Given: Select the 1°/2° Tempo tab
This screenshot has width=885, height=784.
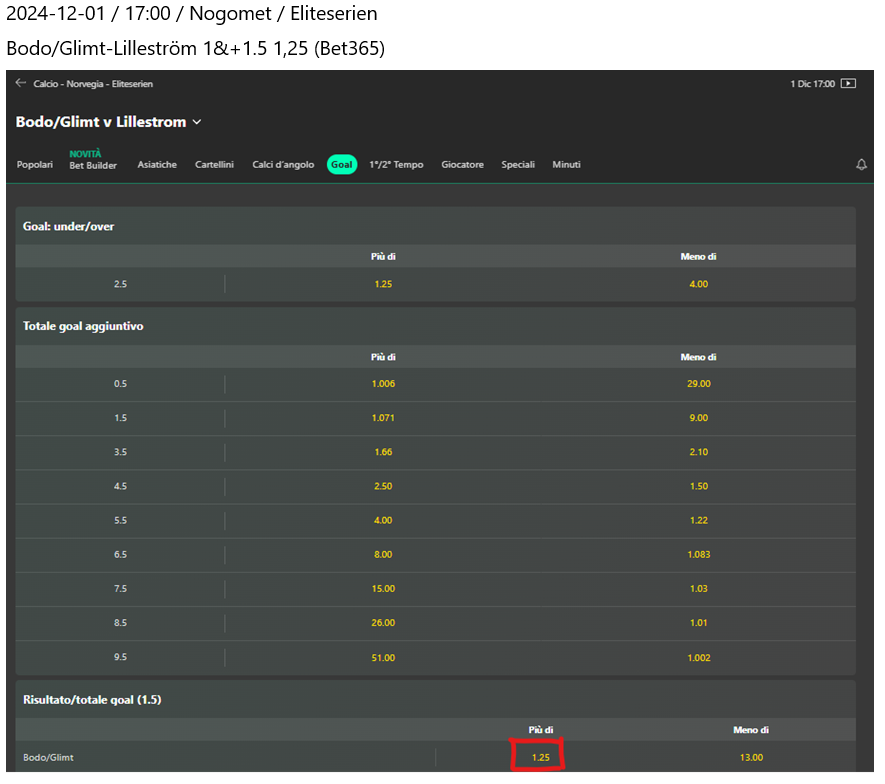Looking at the screenshot, I should click(x=396, y=165).
